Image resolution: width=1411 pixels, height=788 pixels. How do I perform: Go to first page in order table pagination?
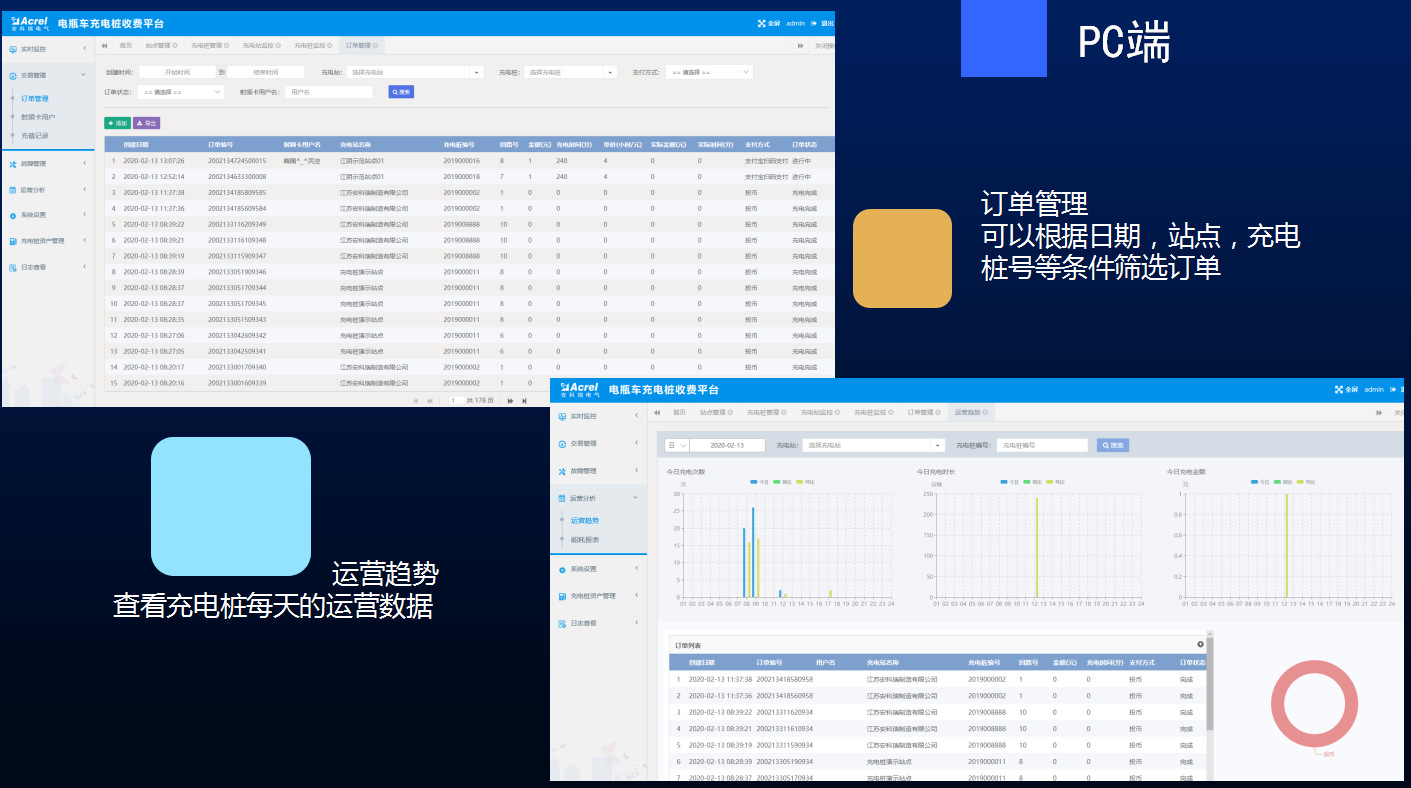click(x=417, y=400)
